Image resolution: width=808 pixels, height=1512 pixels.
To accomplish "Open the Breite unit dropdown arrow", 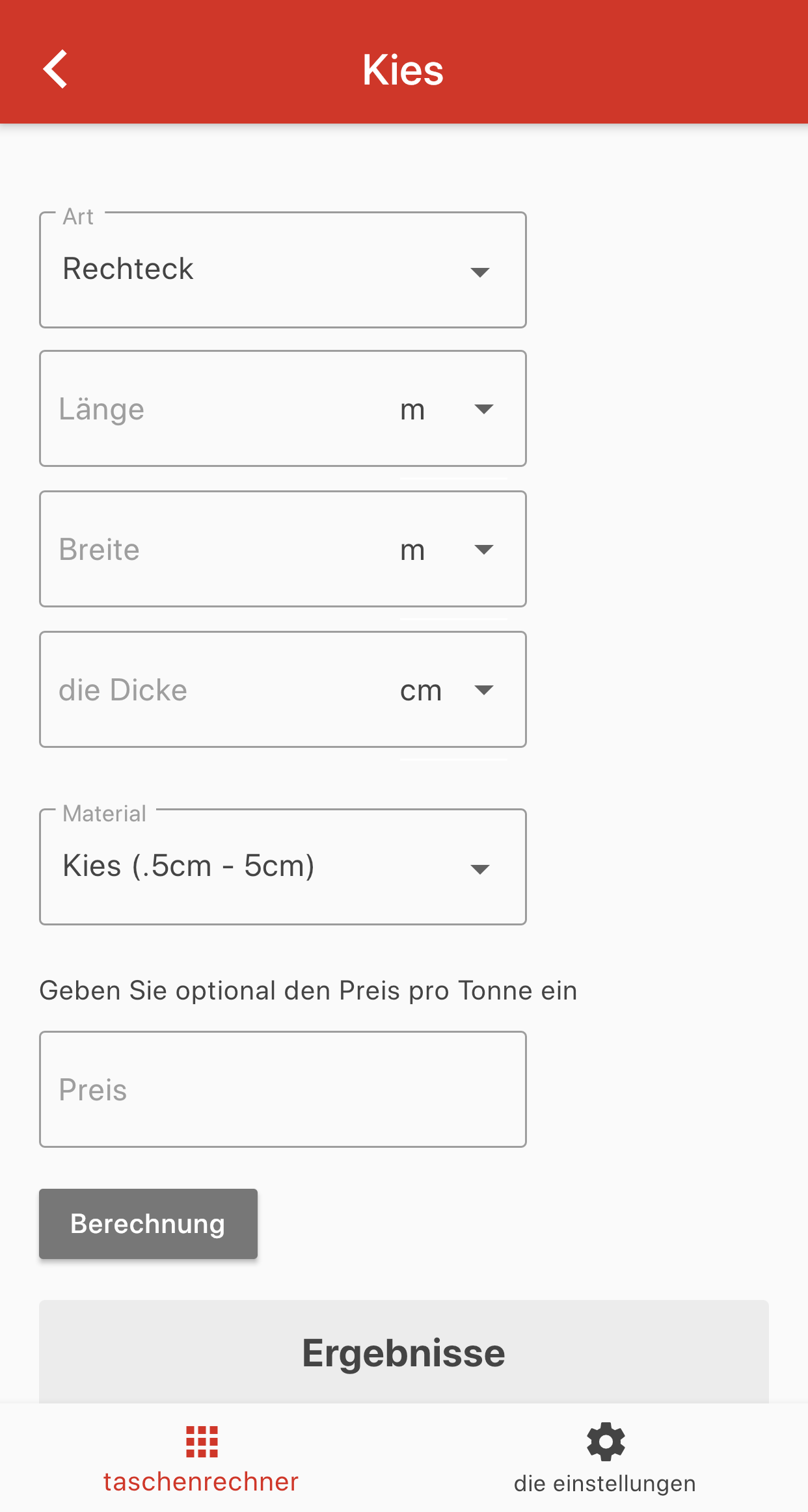I will [x=484, y=550].
